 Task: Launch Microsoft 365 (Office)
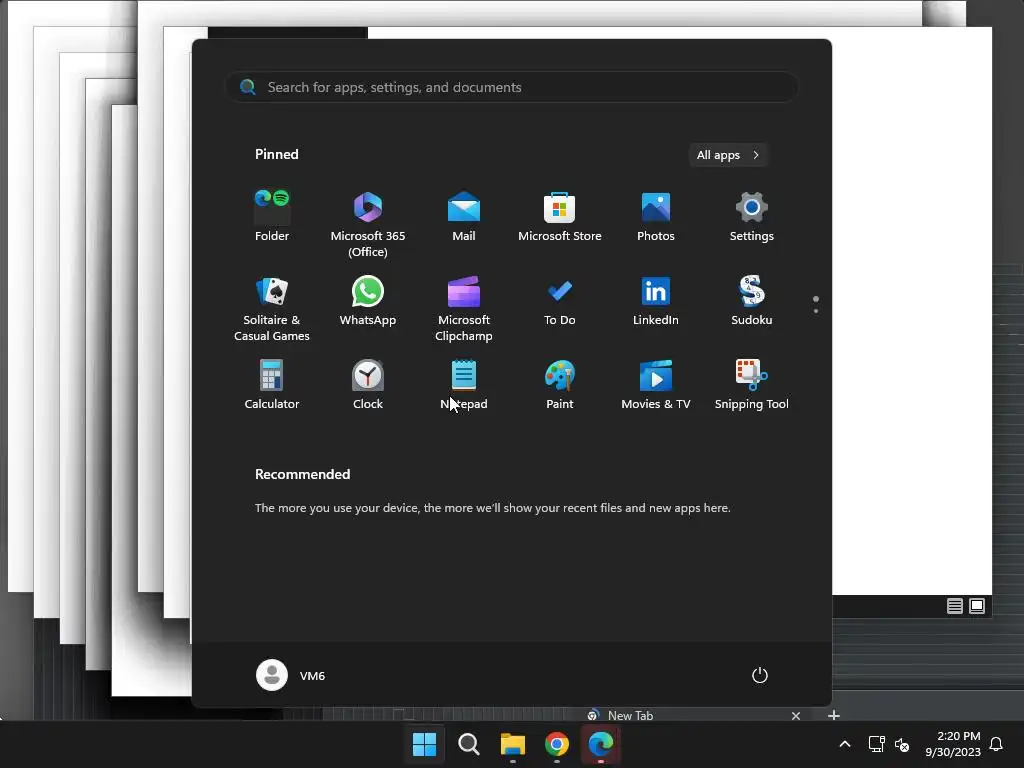click(368, 223)
